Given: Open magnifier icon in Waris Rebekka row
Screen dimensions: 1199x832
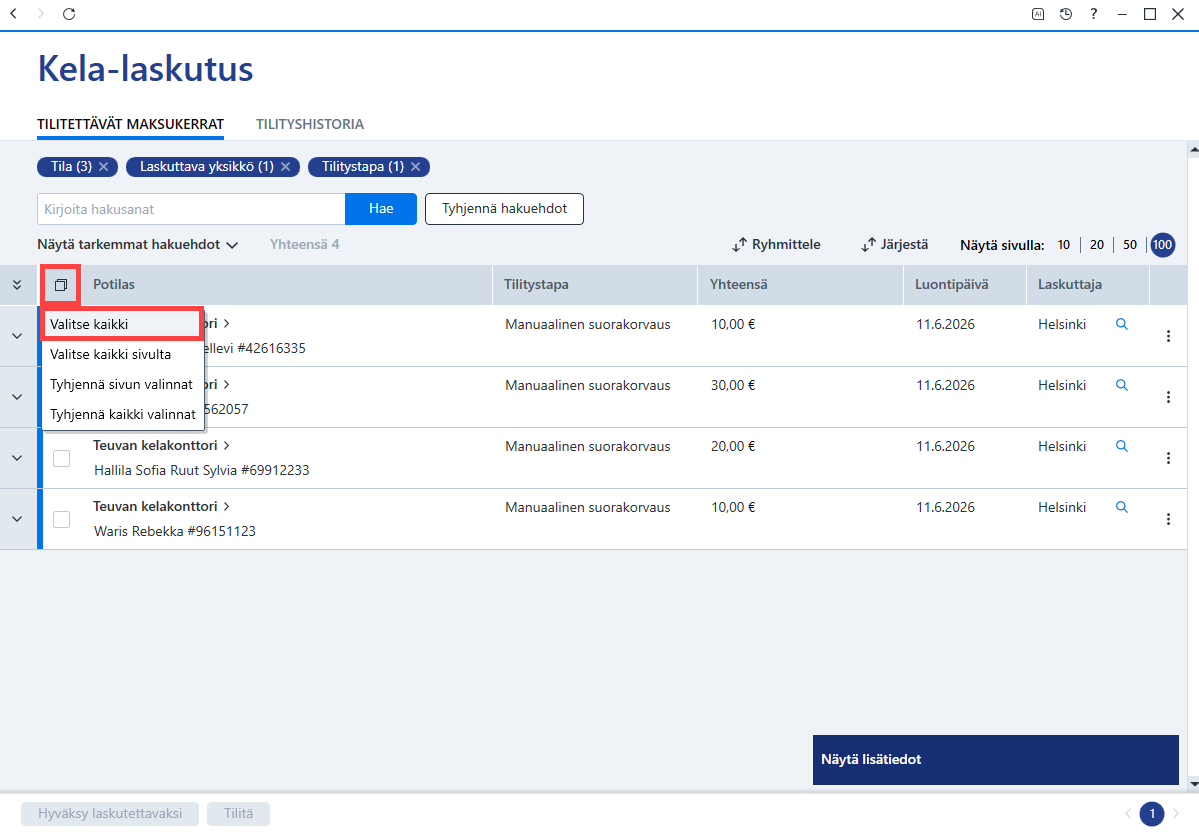Looking at the screenshot, I should (1122, 507).
